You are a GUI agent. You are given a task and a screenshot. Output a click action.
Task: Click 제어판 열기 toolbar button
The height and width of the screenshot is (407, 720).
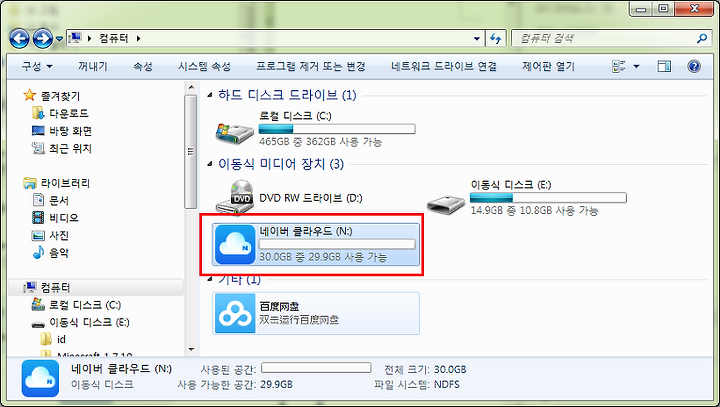coord(548,67)
